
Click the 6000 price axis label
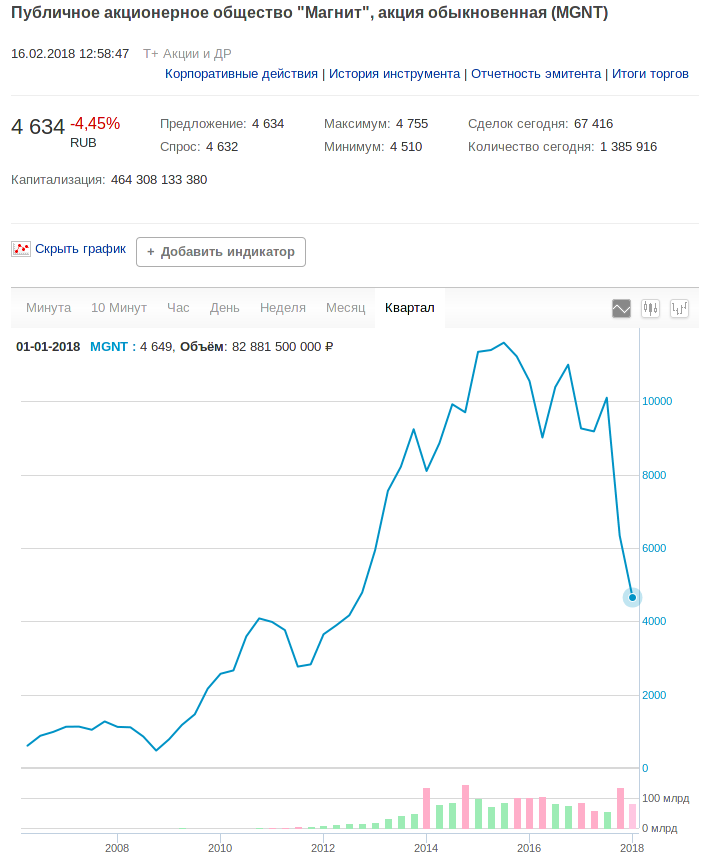654,548
